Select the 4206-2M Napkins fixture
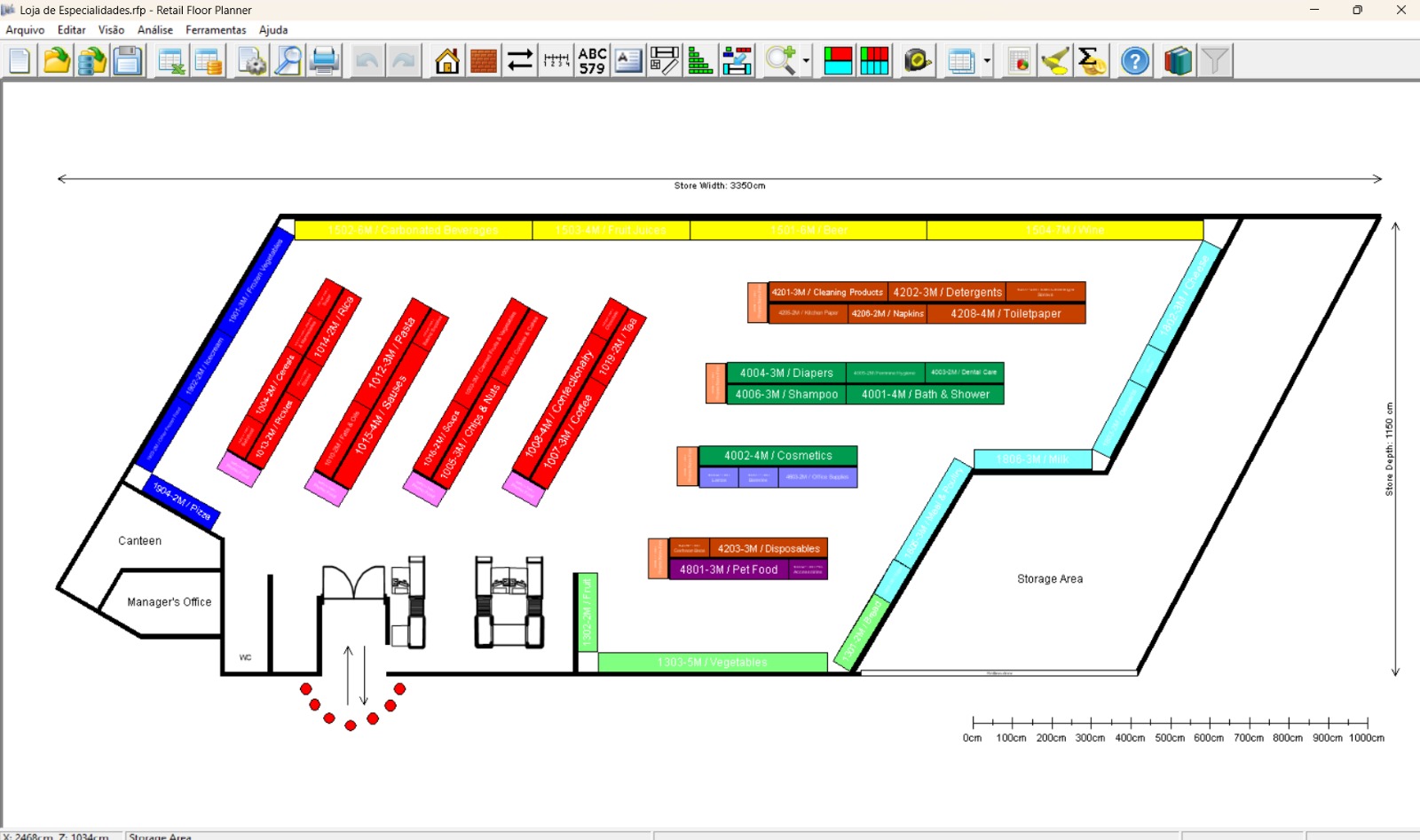Viewport: 1420px width, 840px height. [x=887, y=313]
